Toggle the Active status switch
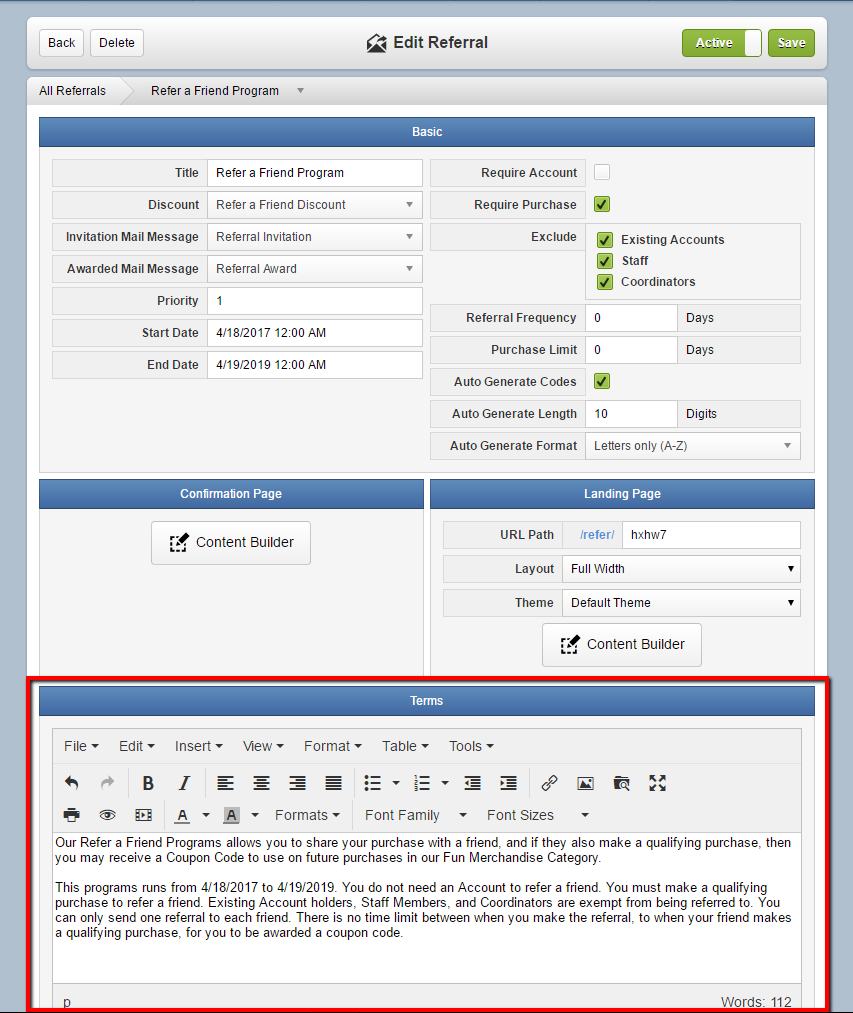853x1013 pixels. coord(722,43)
